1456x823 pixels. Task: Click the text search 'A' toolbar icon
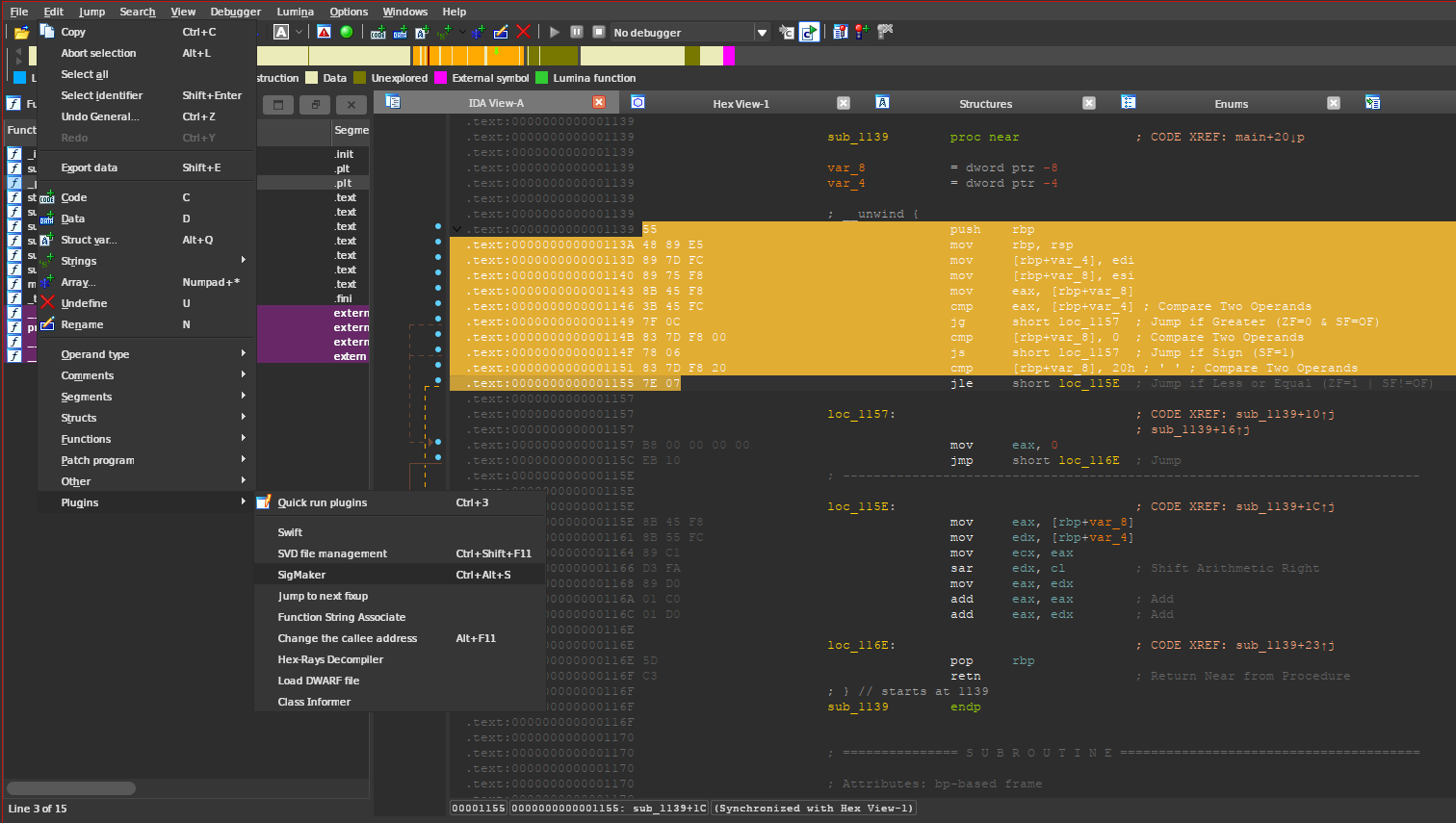281,32
